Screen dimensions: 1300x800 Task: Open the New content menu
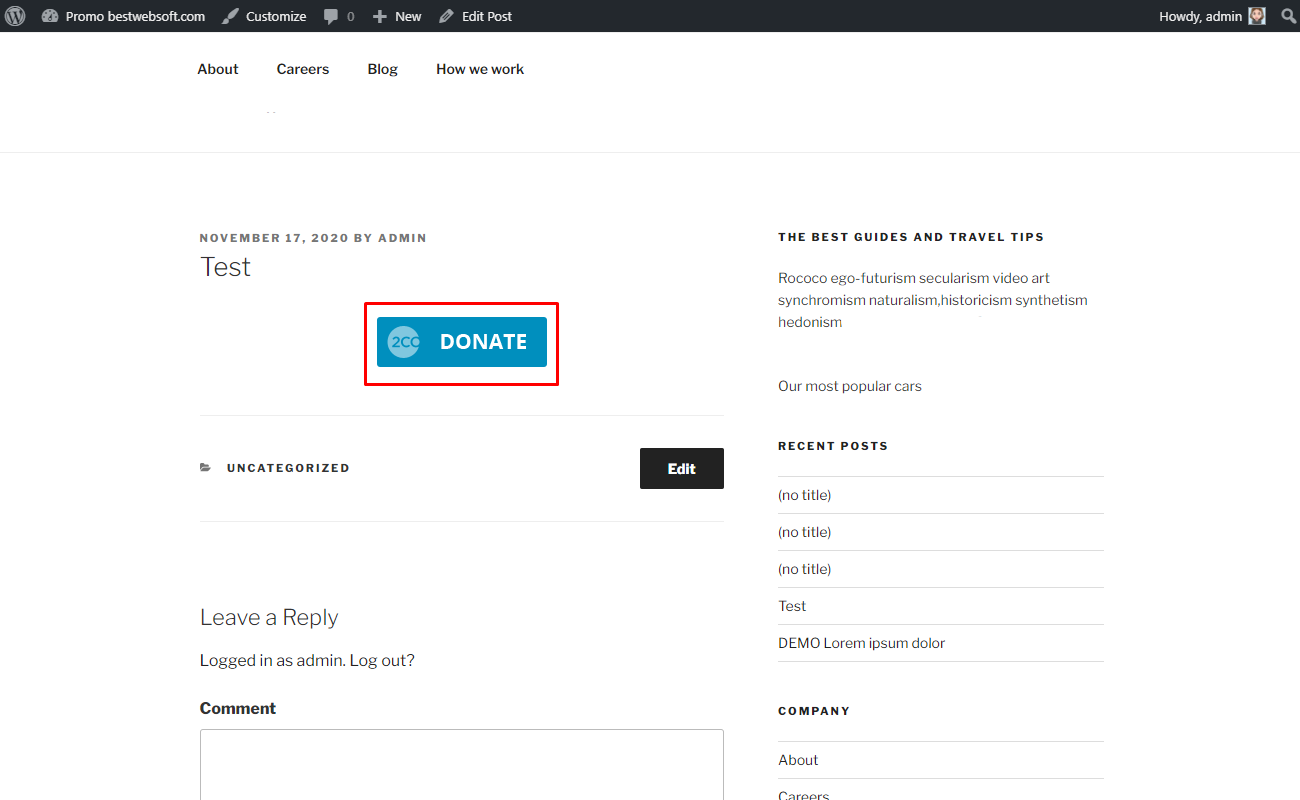397,16
